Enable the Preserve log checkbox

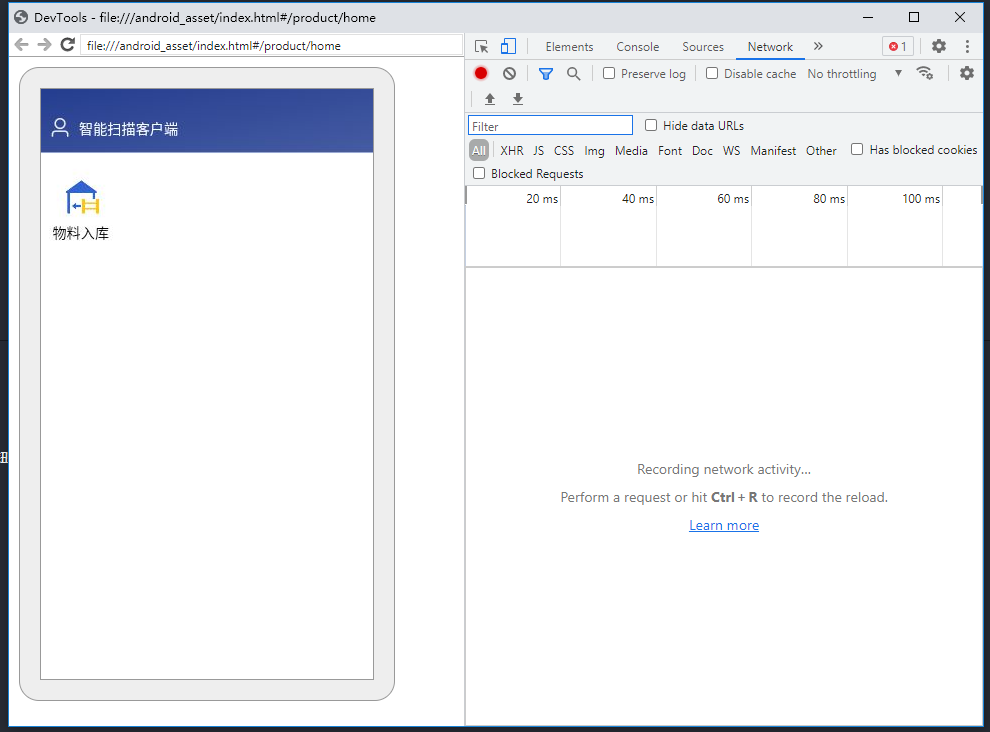608,73
